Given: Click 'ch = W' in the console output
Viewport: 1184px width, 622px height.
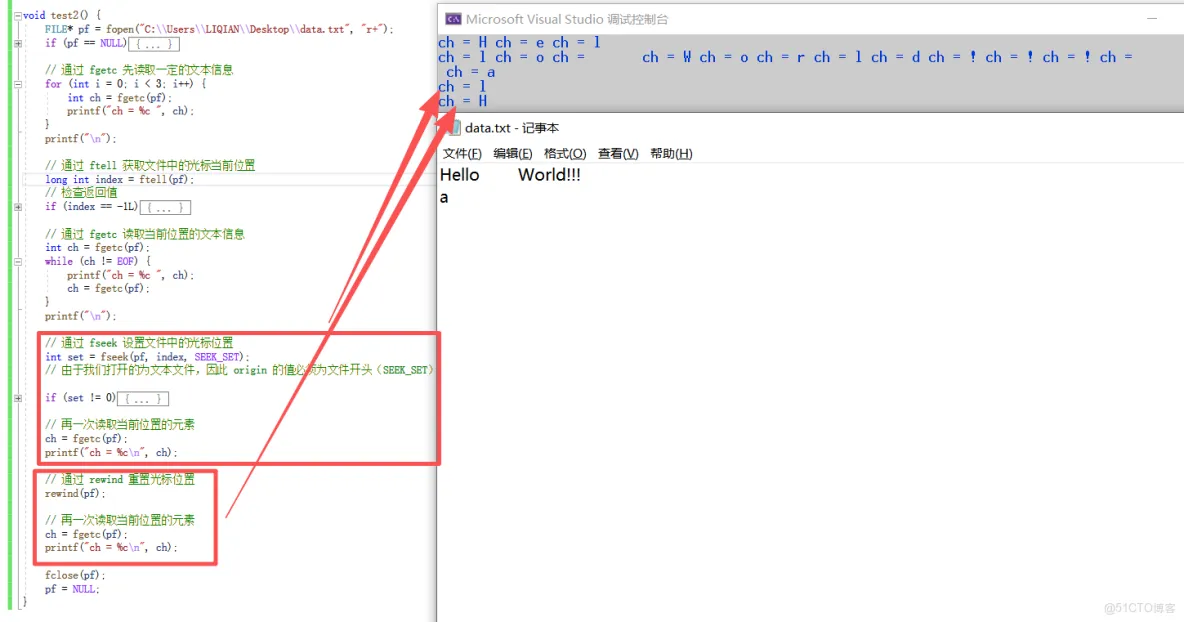Looking at the screenshot, I should click(x=667, y=57).
